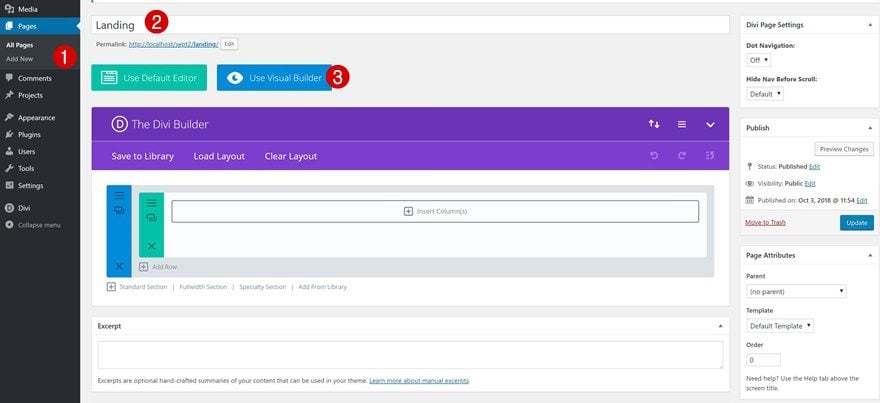
Task: Click the Insert Column(s) area
Action: tap(435, 212)
